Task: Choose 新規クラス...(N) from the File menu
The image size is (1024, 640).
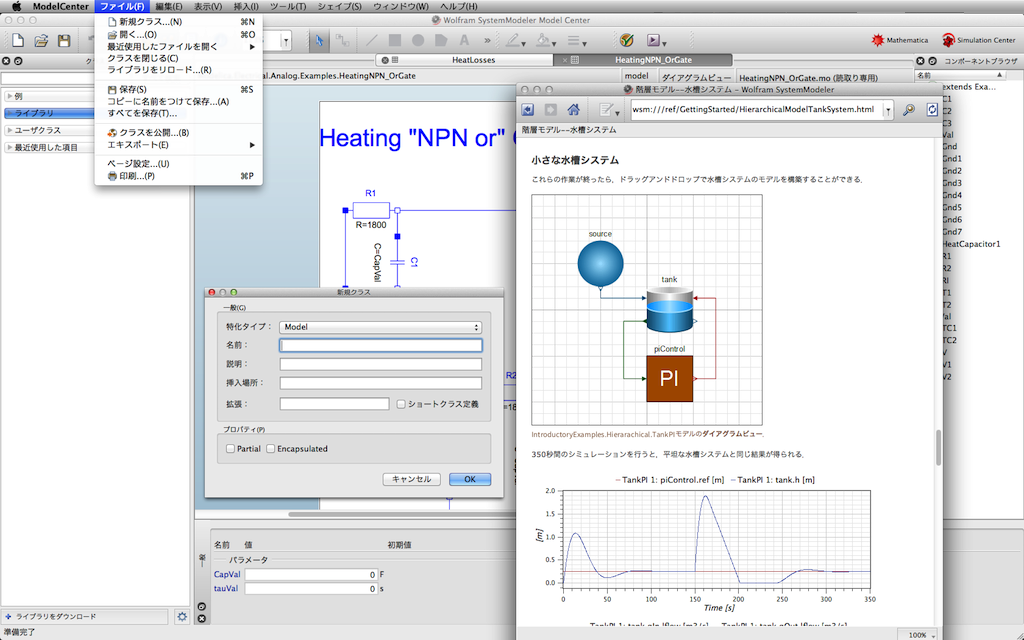Action: (x=178, y=22)
